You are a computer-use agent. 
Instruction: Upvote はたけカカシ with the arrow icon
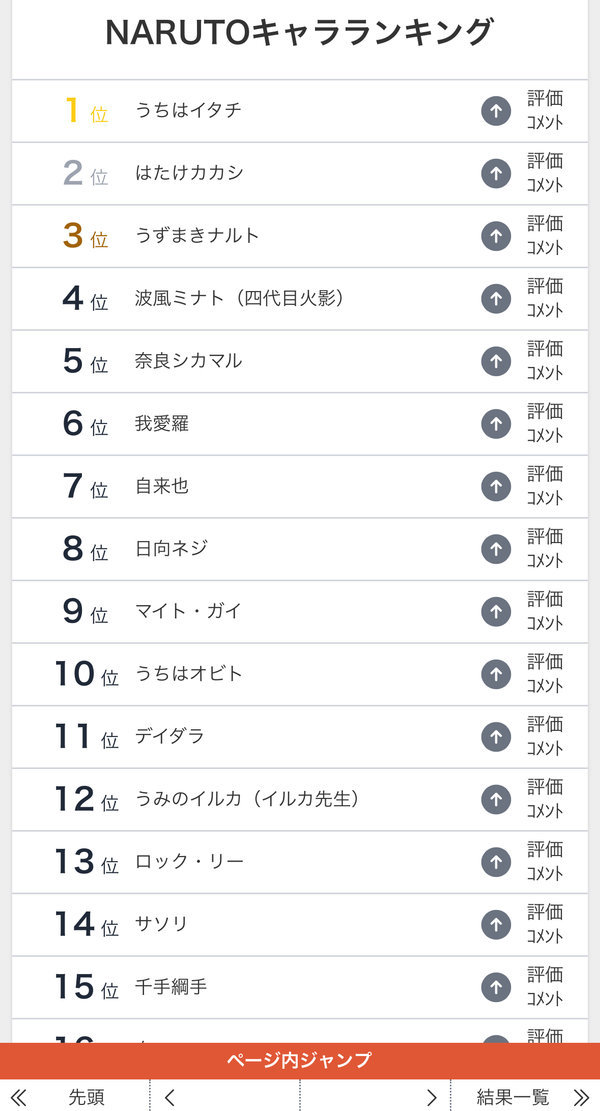point(496,174)
